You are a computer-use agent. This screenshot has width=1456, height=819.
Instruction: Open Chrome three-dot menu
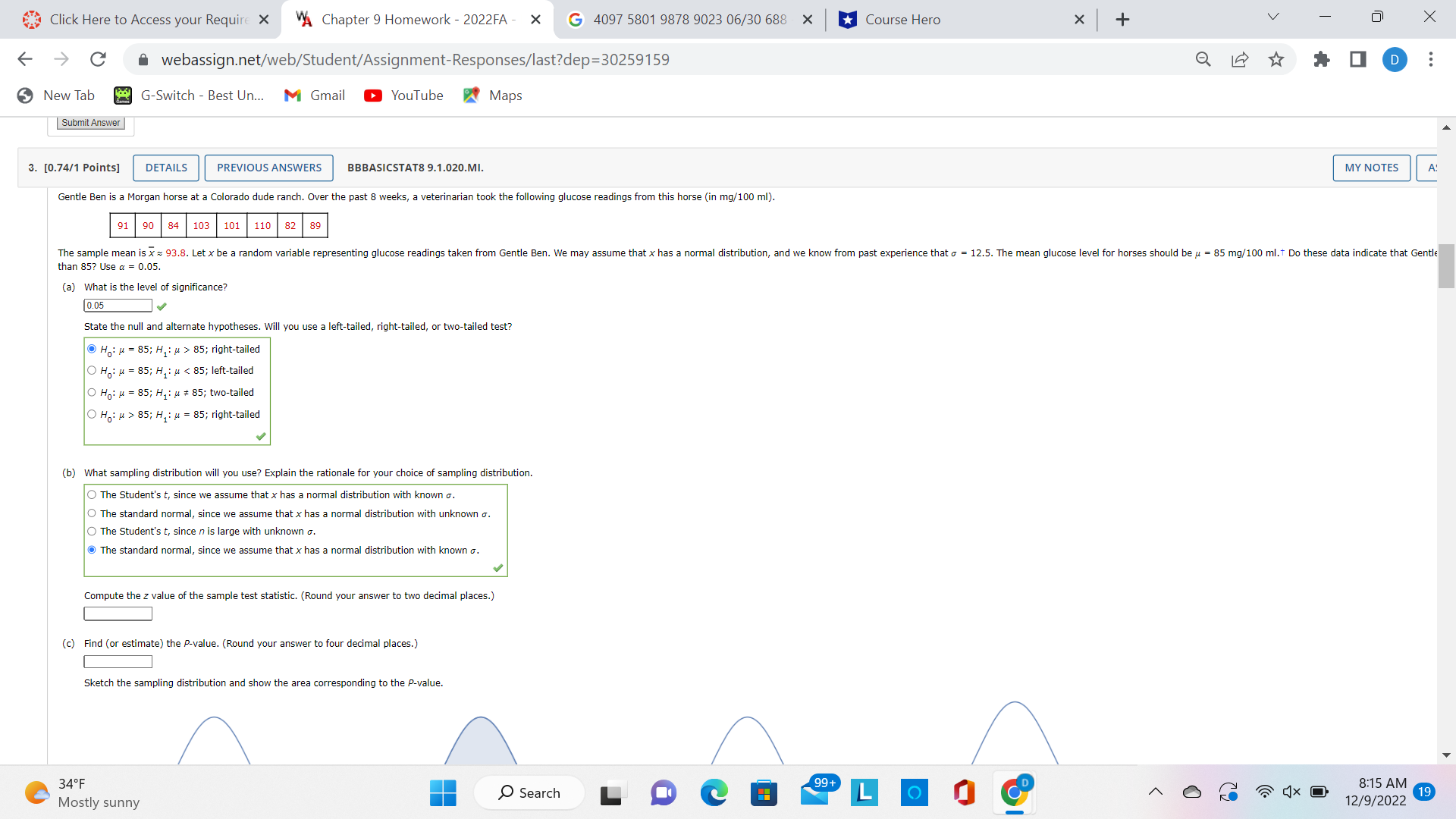point(1431,59)
